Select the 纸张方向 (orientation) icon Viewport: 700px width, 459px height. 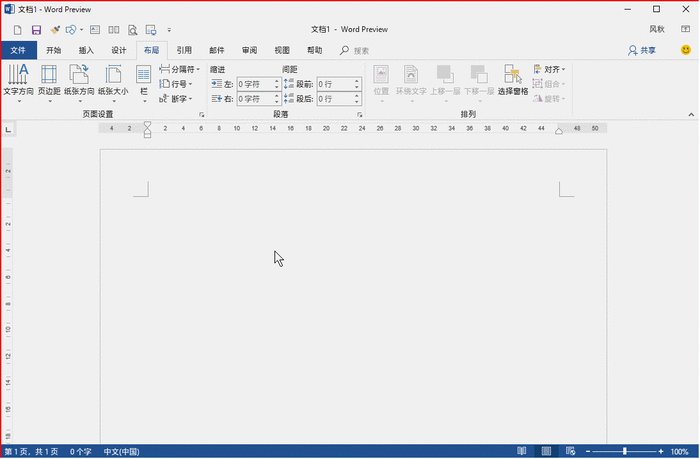pyautogui.click(x=80, y=80)
